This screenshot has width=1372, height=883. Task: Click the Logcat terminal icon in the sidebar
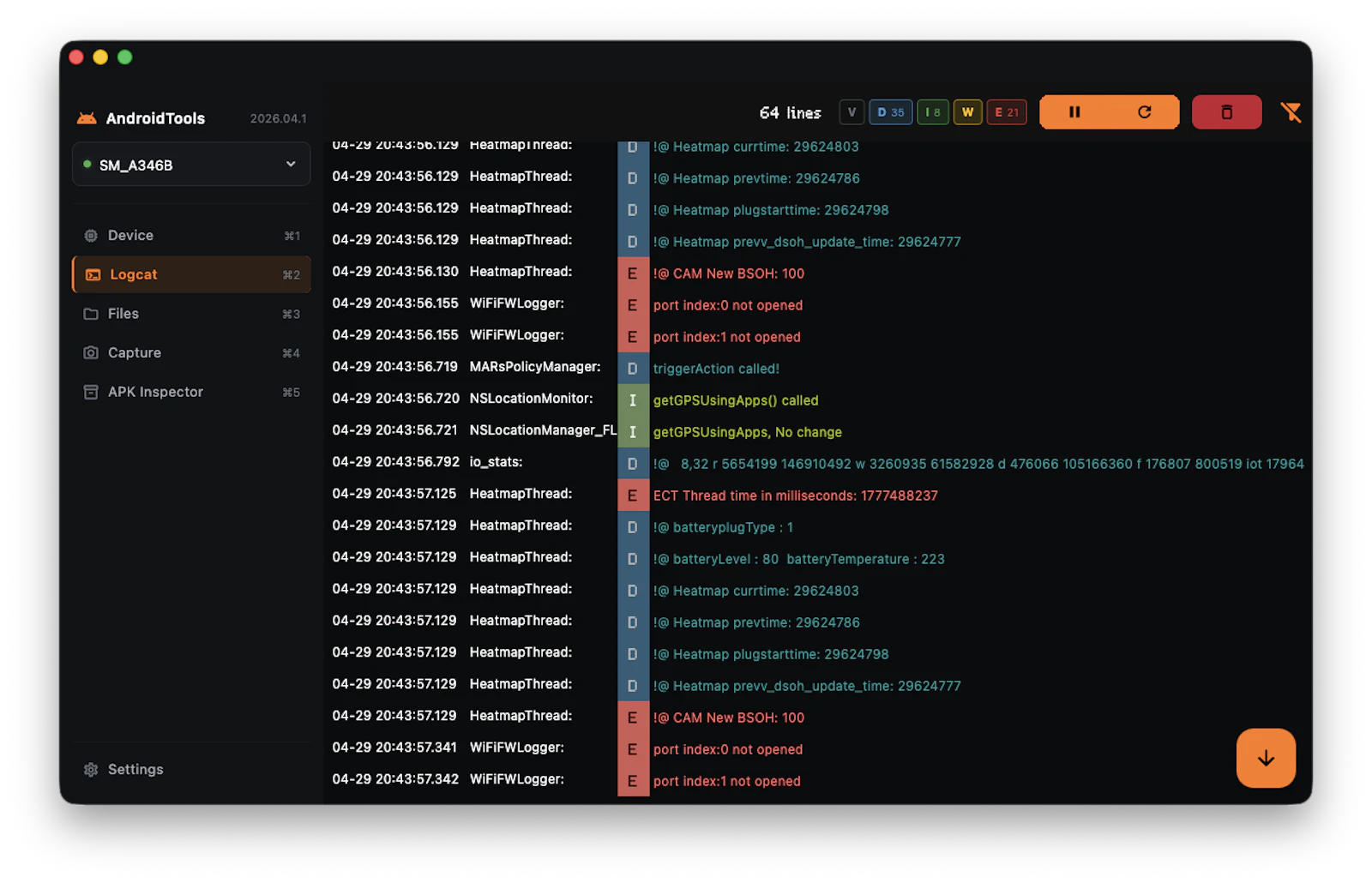pyautogui.click(x=93, y=274)
